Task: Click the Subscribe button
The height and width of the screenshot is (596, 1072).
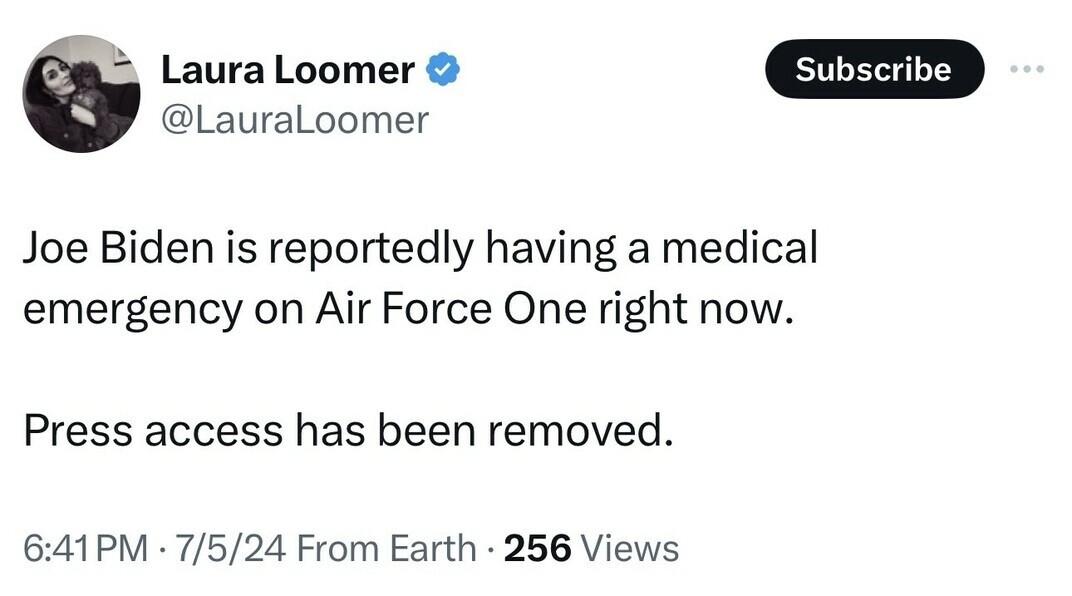Action: coord(874,69)
